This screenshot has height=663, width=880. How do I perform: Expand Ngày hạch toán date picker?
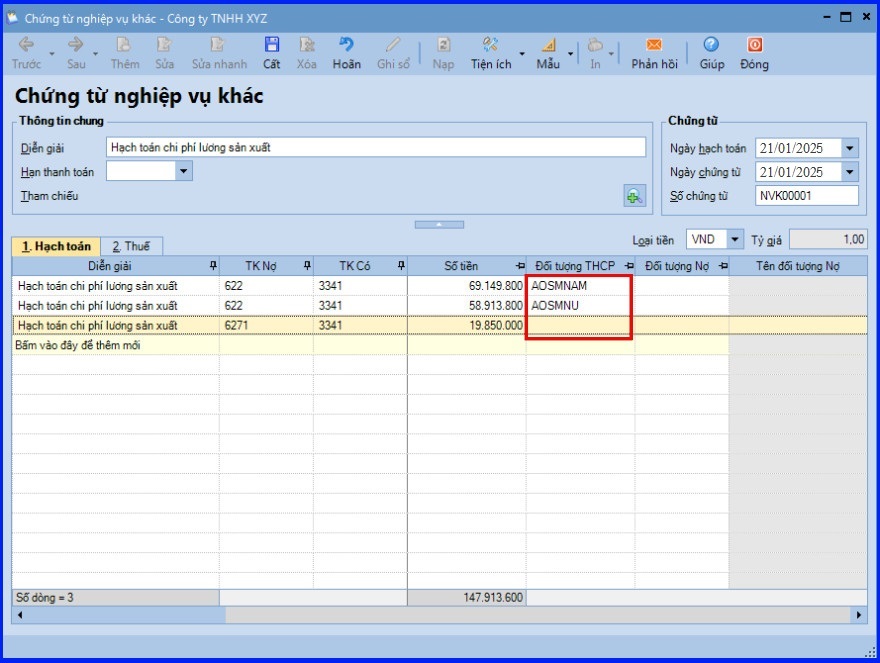849,148
